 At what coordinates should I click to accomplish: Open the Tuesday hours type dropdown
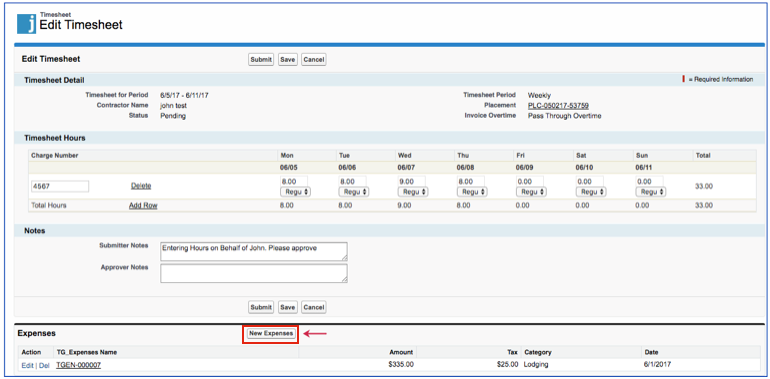[355, 192]
